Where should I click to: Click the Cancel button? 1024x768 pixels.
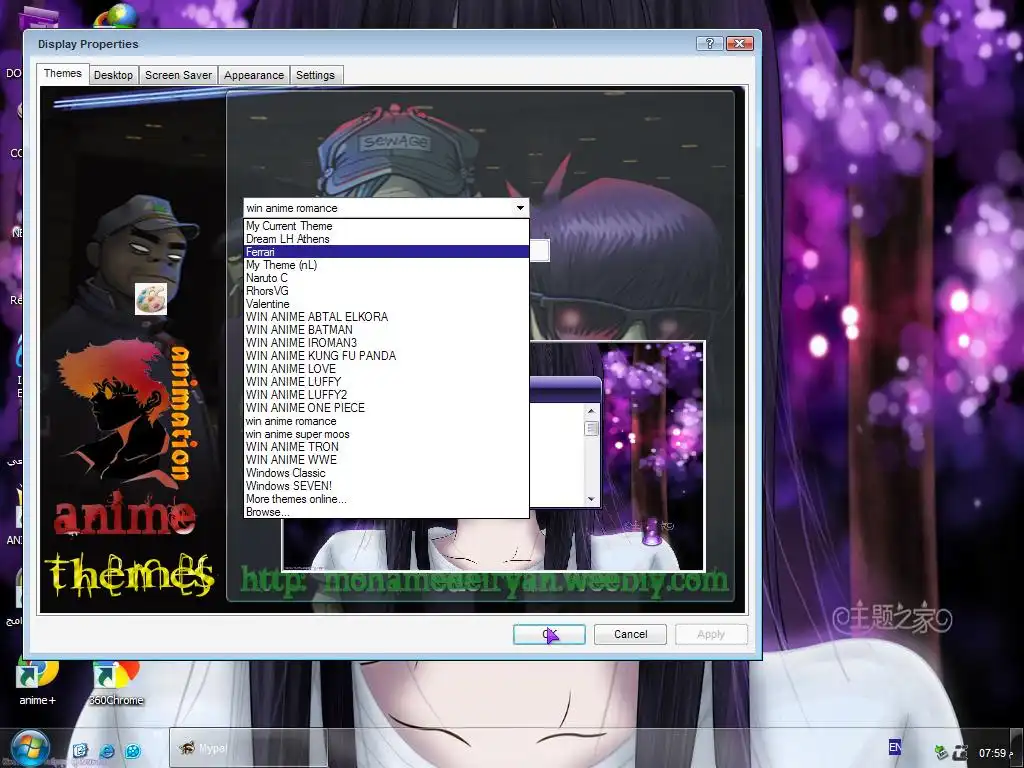(630, 634)
